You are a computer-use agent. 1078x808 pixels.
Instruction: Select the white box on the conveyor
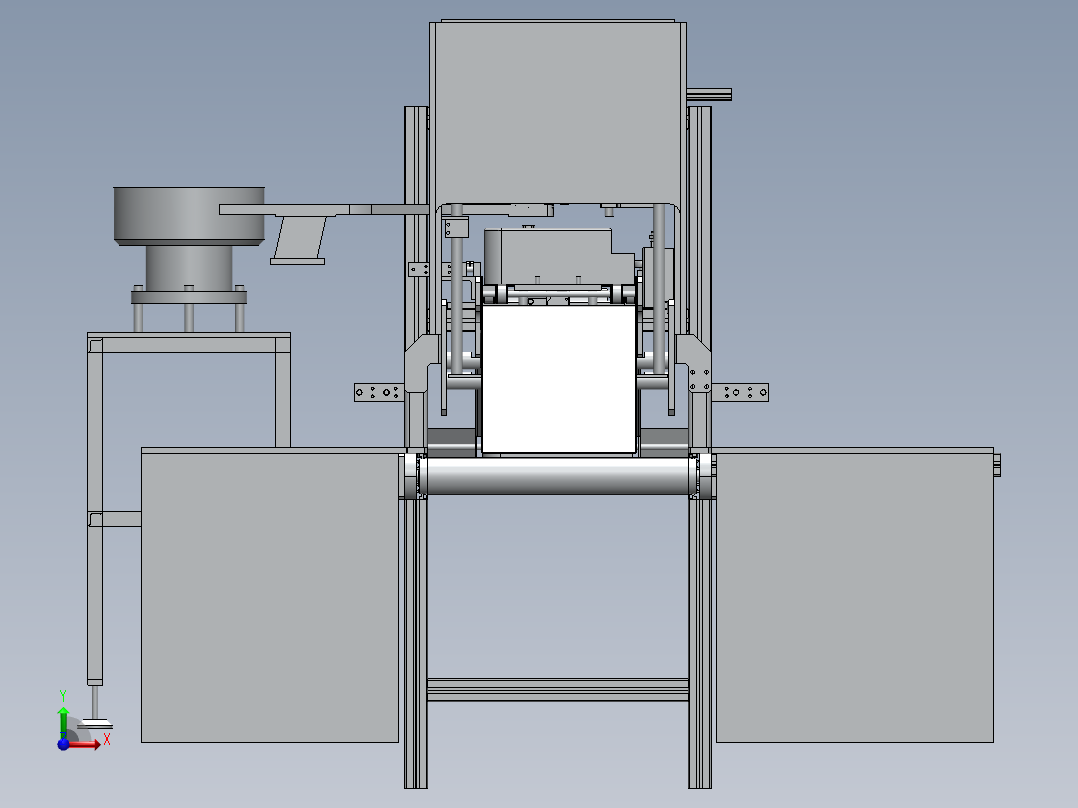559,380
